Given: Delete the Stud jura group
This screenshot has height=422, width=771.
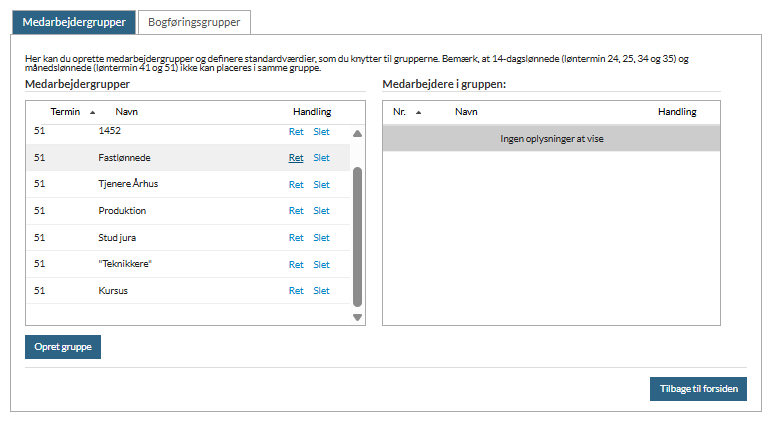Looking at the screenshot, I should tap(322, 238).
